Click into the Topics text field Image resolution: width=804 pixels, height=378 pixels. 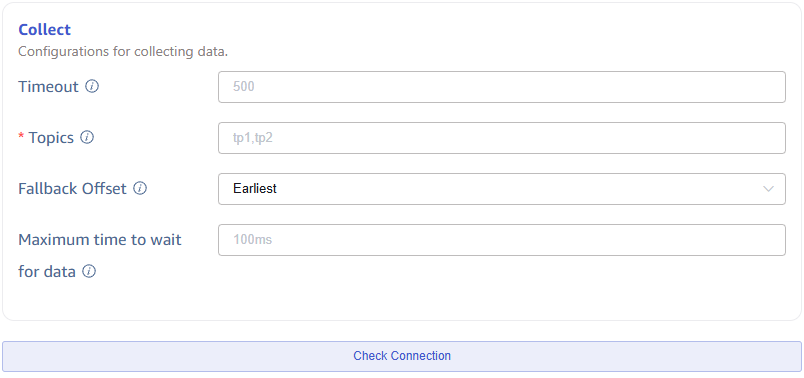tap(501, 137)
